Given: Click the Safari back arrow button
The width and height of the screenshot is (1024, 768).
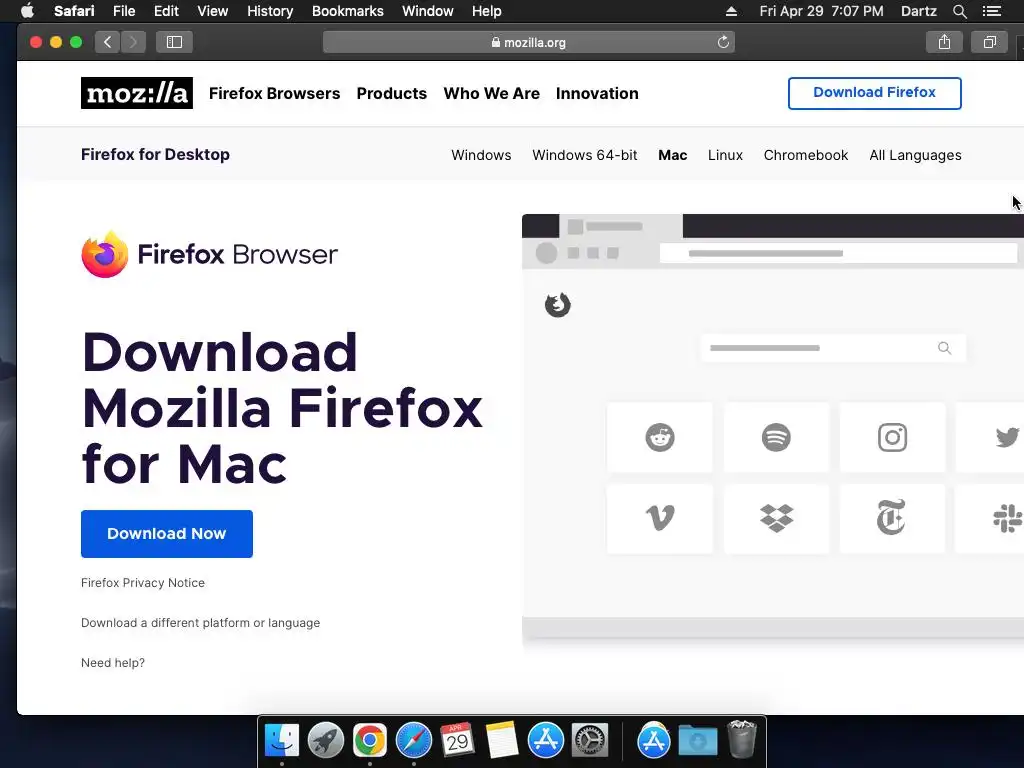Looking at the screenshot, I should click(x=108, y=42).
